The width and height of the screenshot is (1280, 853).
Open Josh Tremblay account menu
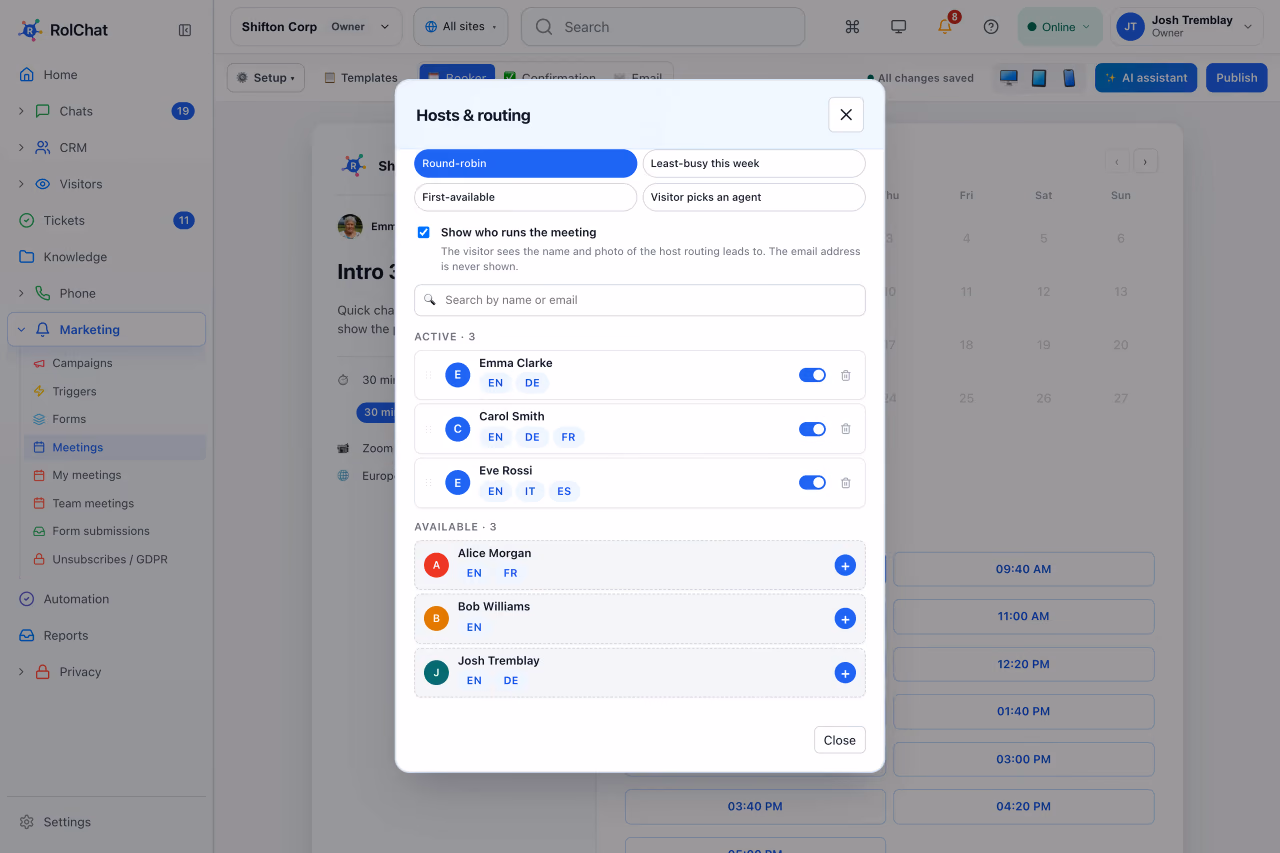(1187, 27)
